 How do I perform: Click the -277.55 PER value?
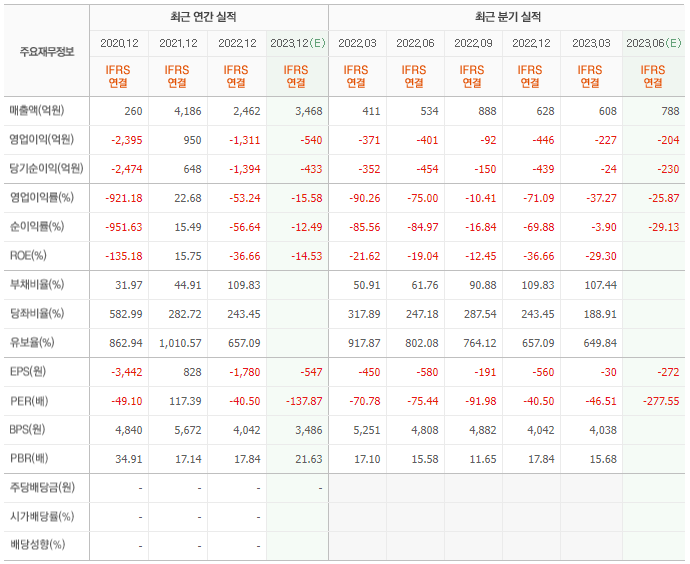[x=661, y=401]
